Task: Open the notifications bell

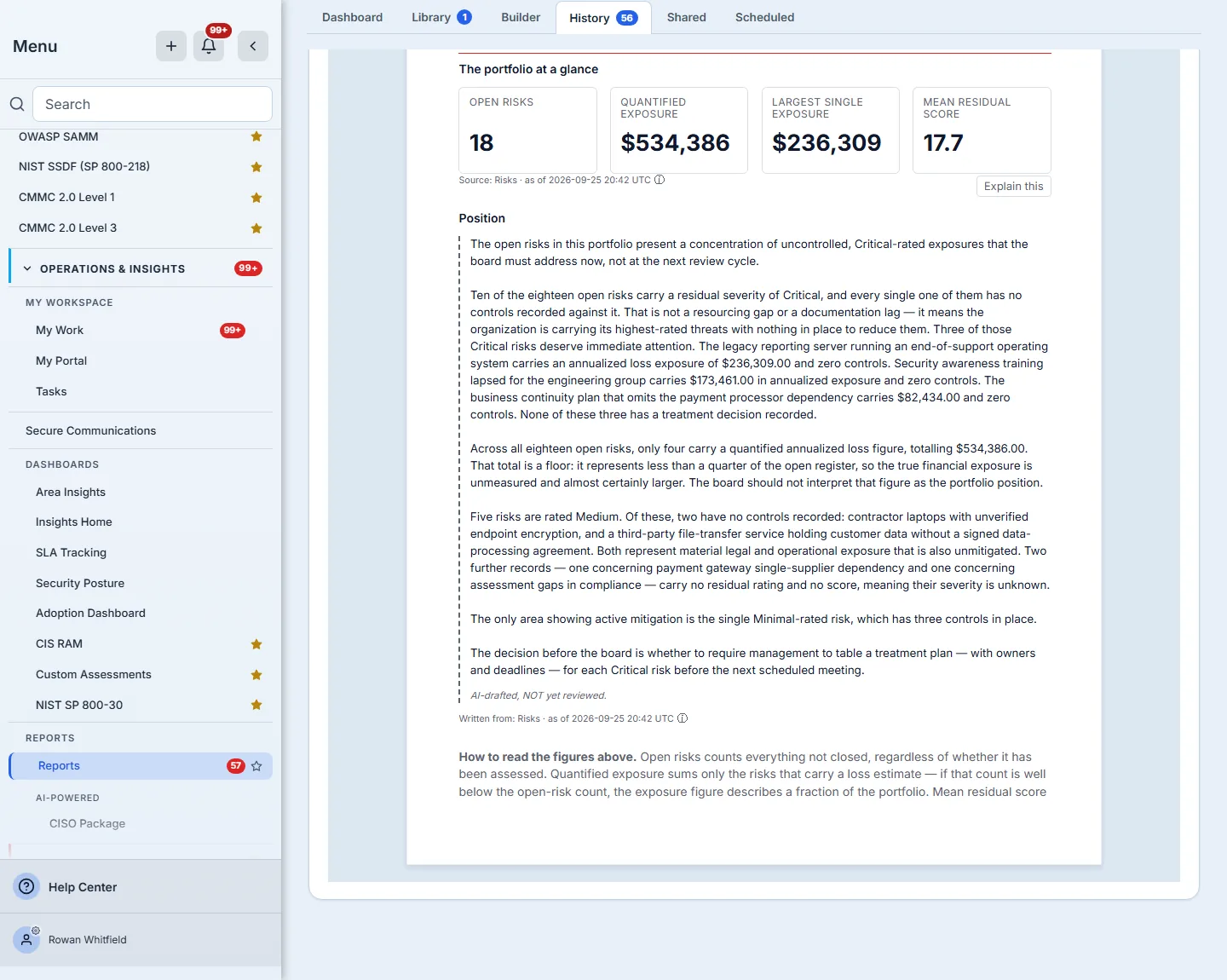Action: pyautogui.click(x=209, y=46)
